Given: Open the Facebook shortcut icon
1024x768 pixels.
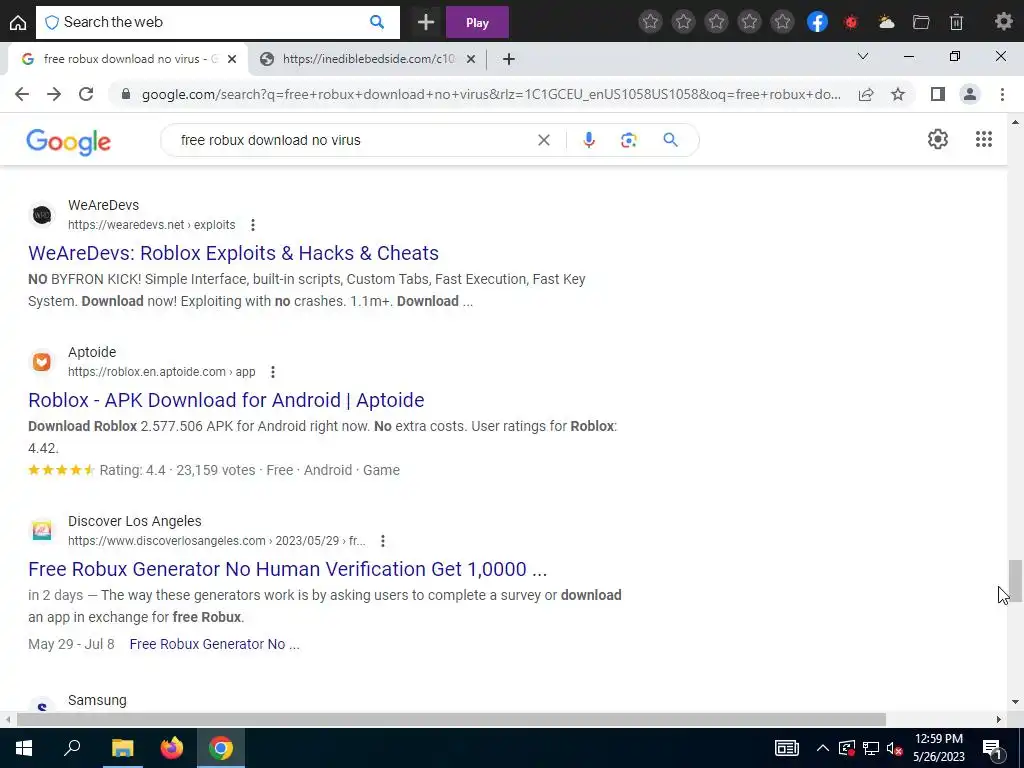Looking at the screenshot, I should pyautogui.click(x=817, y=22).
